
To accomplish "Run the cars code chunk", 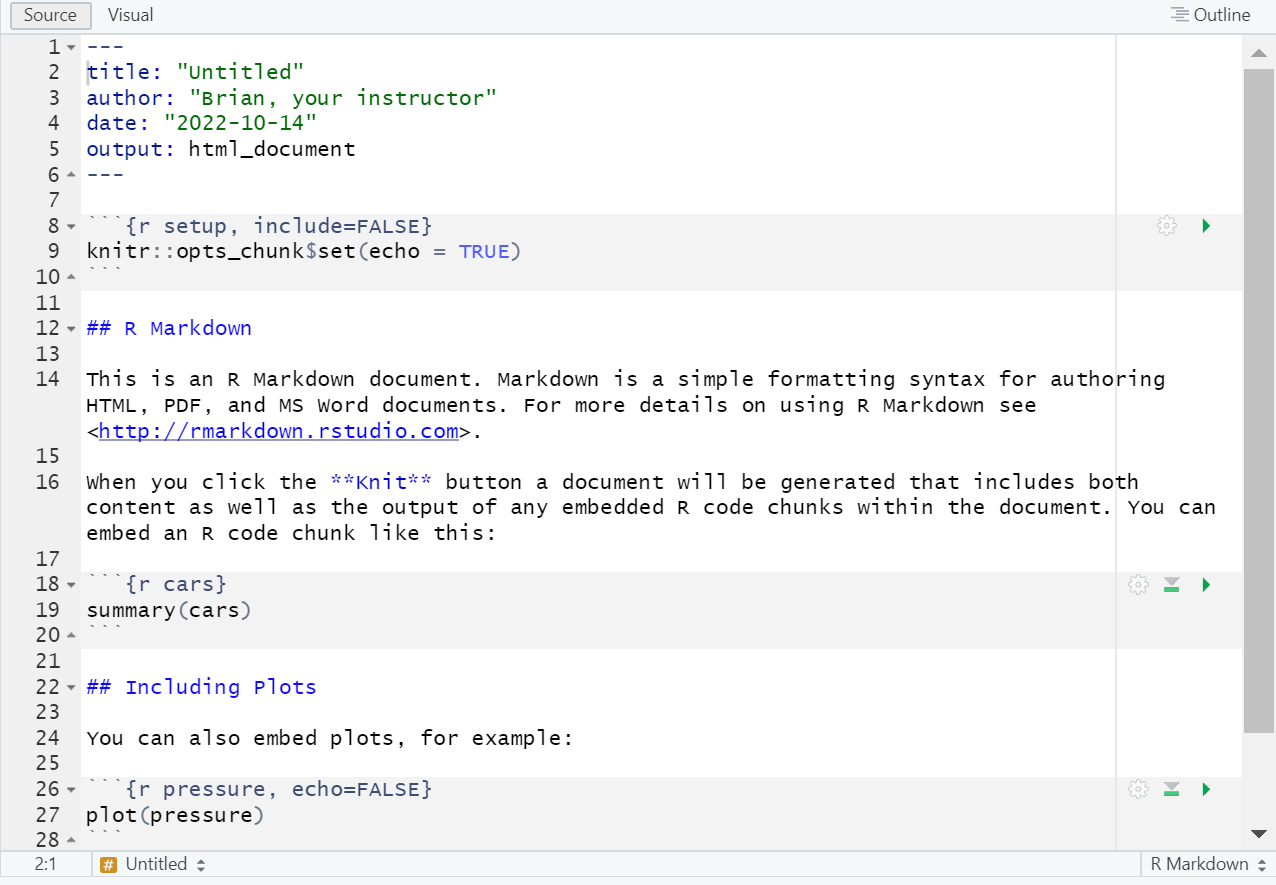I will pyautogui.click(x=1205, y=584).
